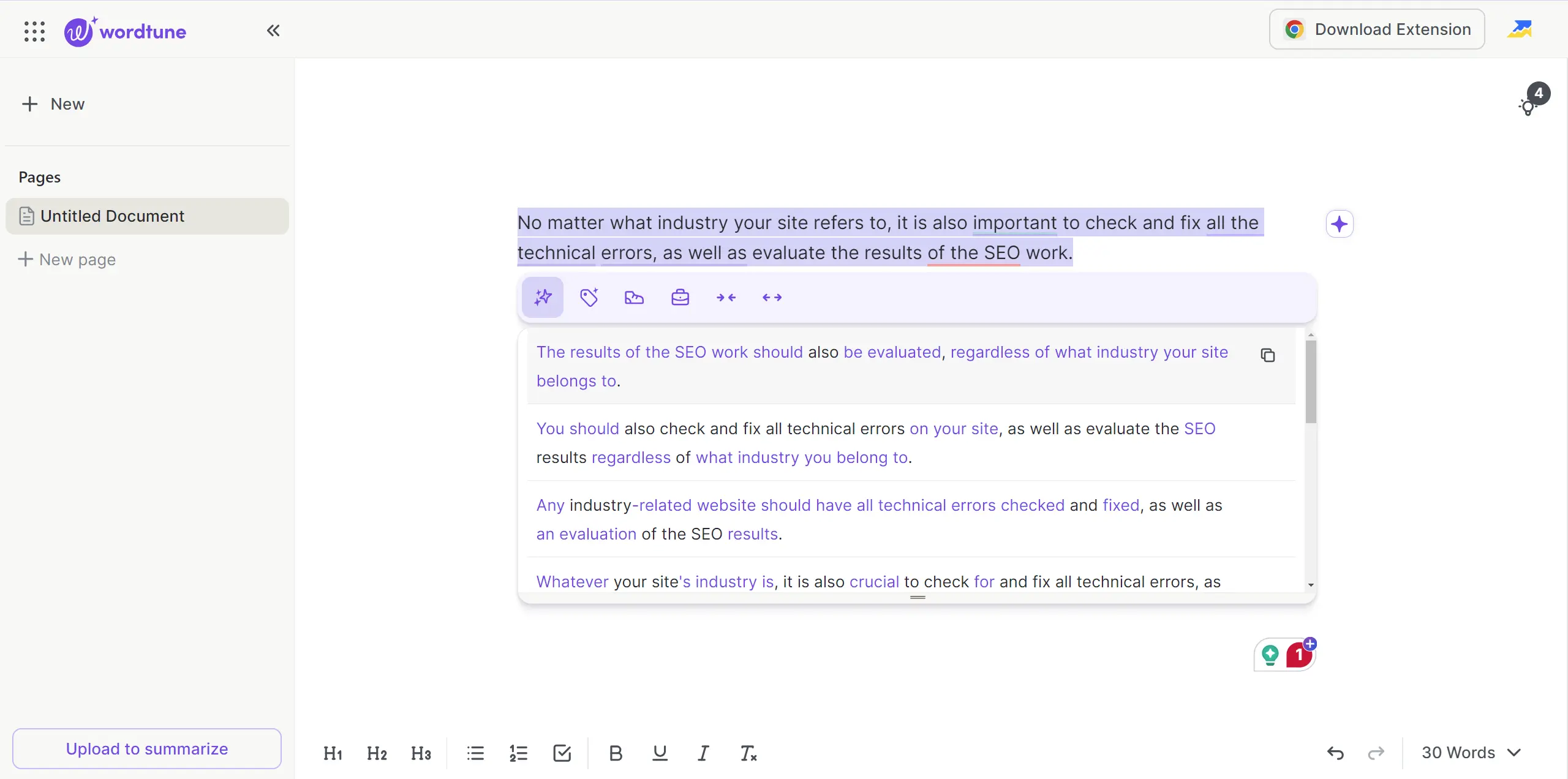Viewport: 1568px width, 779px height.
Task: Redo the last action
Action: tap(1376, 753)
